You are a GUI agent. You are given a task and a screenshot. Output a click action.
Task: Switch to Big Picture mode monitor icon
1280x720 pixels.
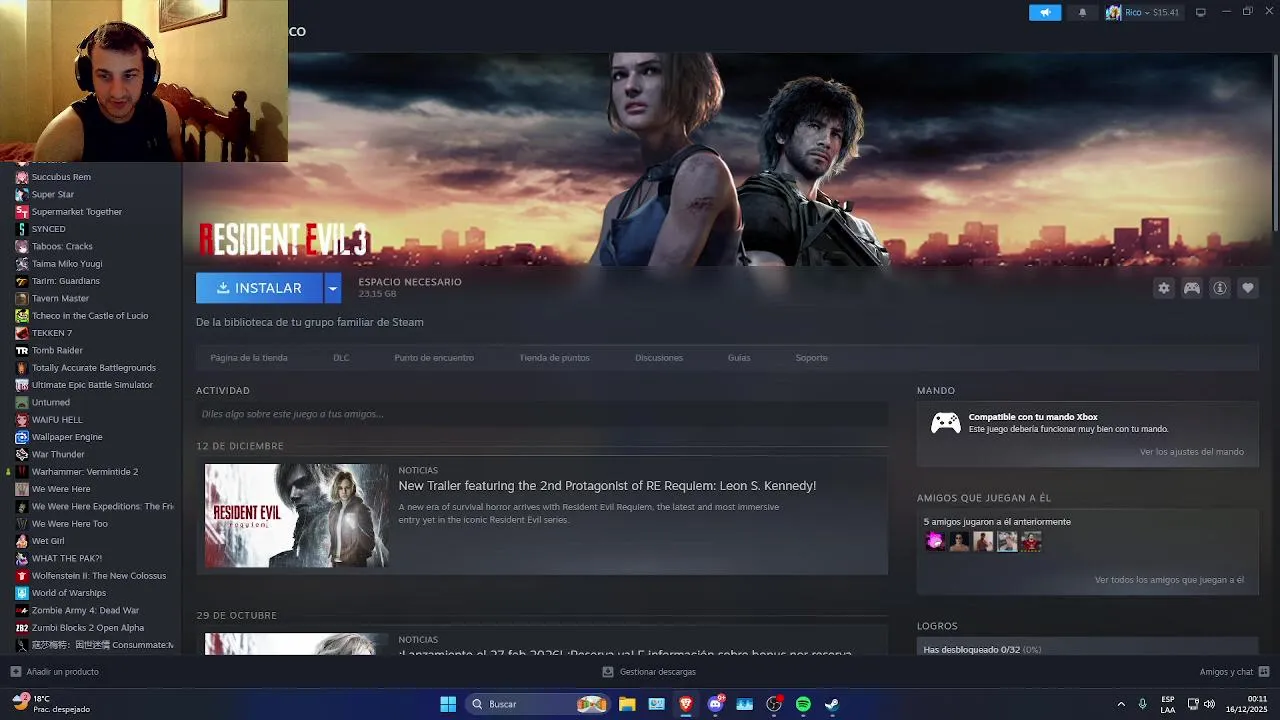click(x=1201, y=12)
